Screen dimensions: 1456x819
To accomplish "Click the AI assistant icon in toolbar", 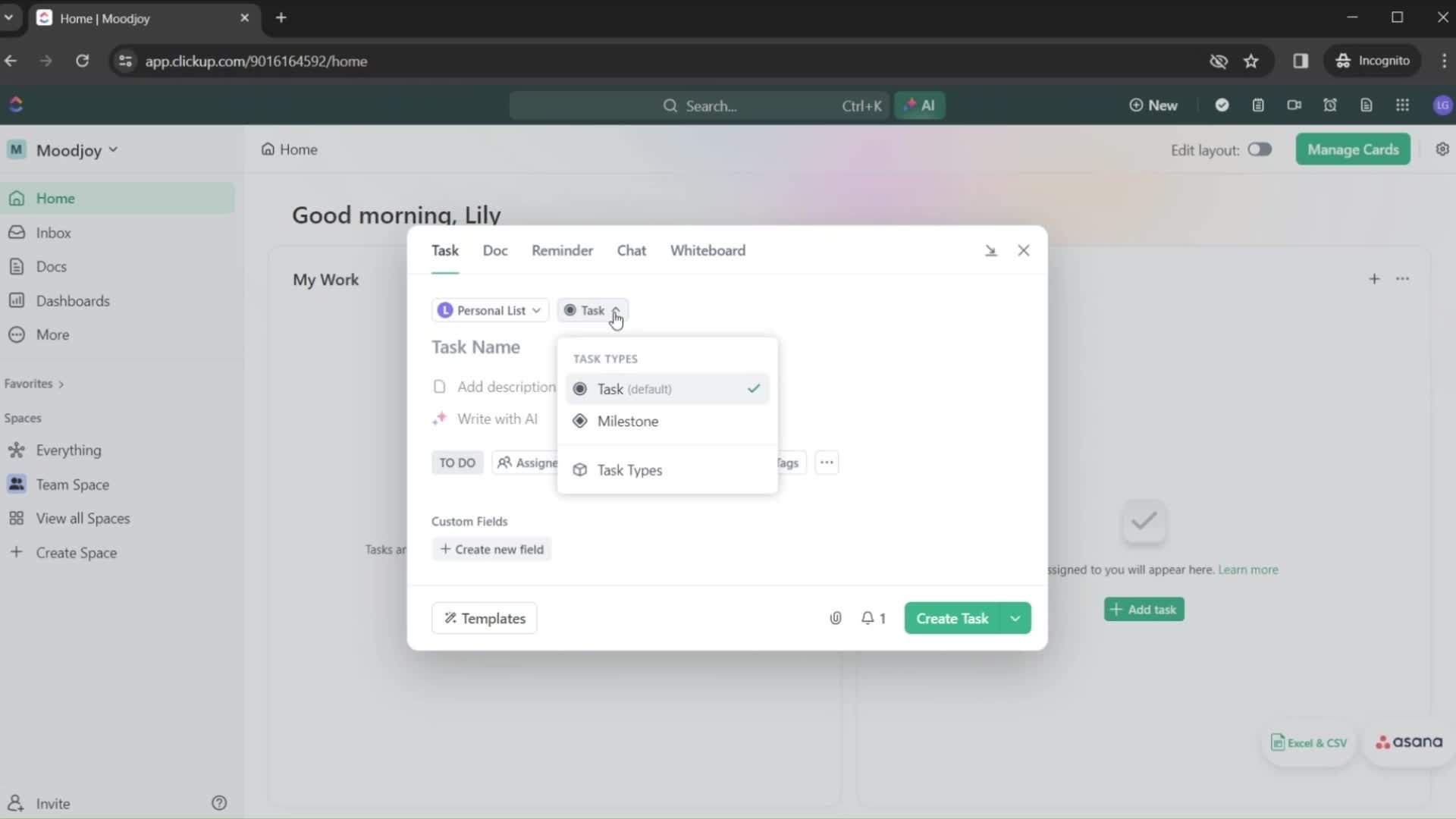I will (x=919, y=105).
